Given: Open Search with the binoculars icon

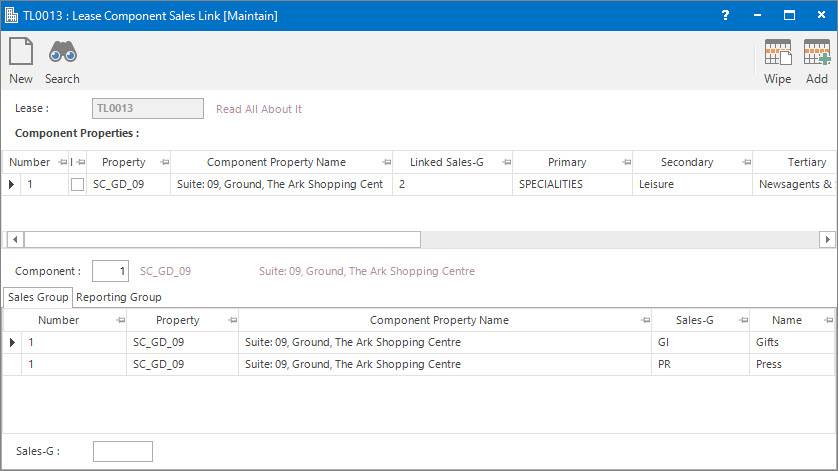Looking at the screenshot, I should tap(63, 52).
